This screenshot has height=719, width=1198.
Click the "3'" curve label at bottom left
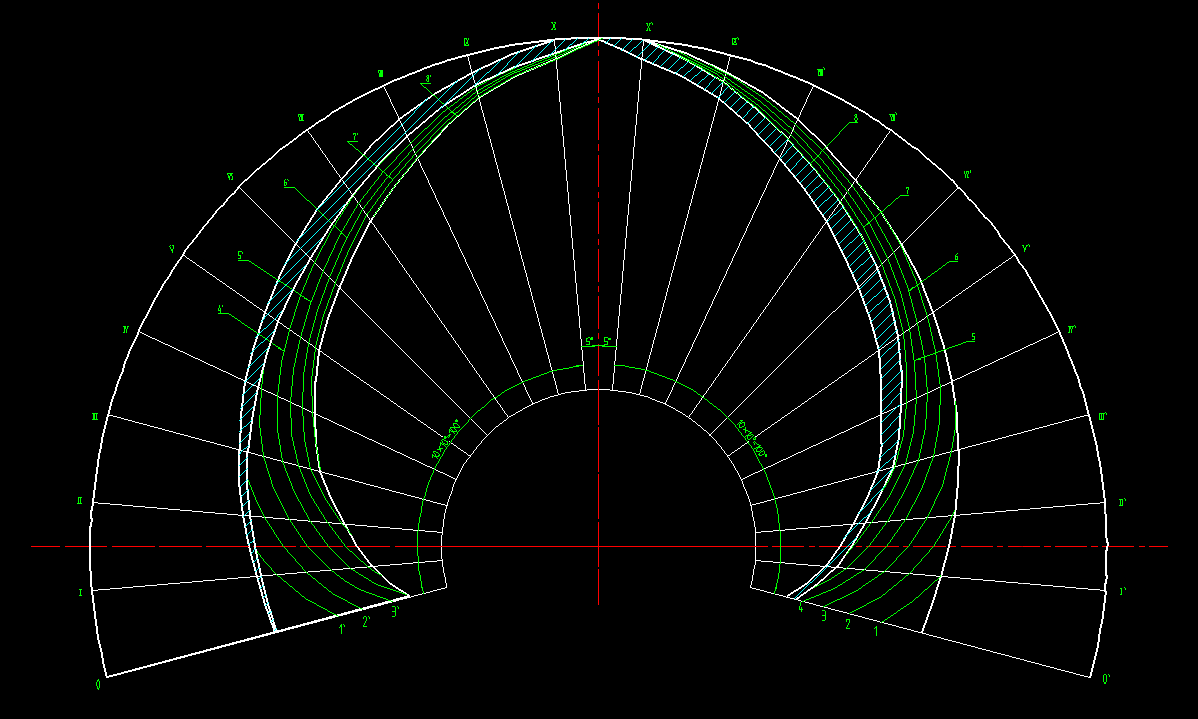click(396, 611)
